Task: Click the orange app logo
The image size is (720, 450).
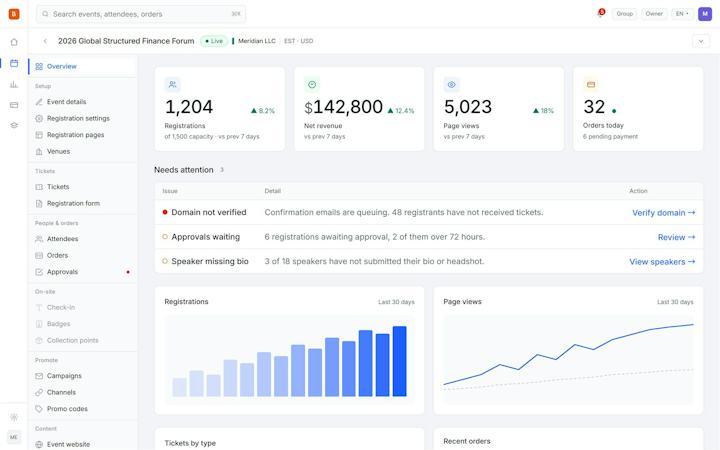Action: (14, 14)
